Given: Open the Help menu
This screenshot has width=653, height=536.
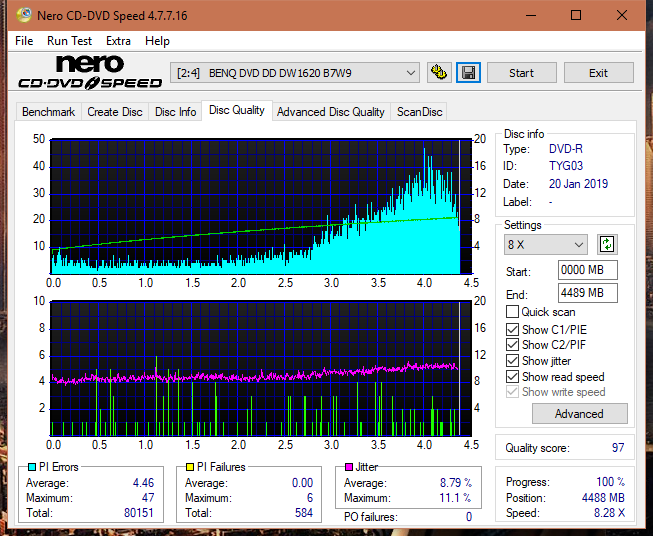Looking at the screenshot, I should click(x=157, y=41).
